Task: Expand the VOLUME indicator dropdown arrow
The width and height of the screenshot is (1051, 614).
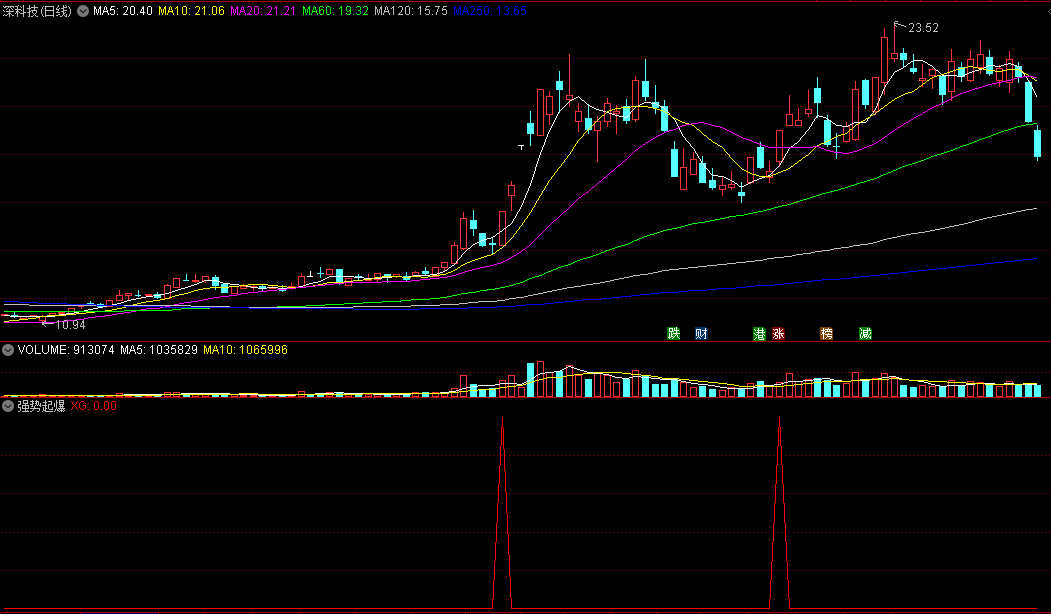Action: (x=8, y=350)
